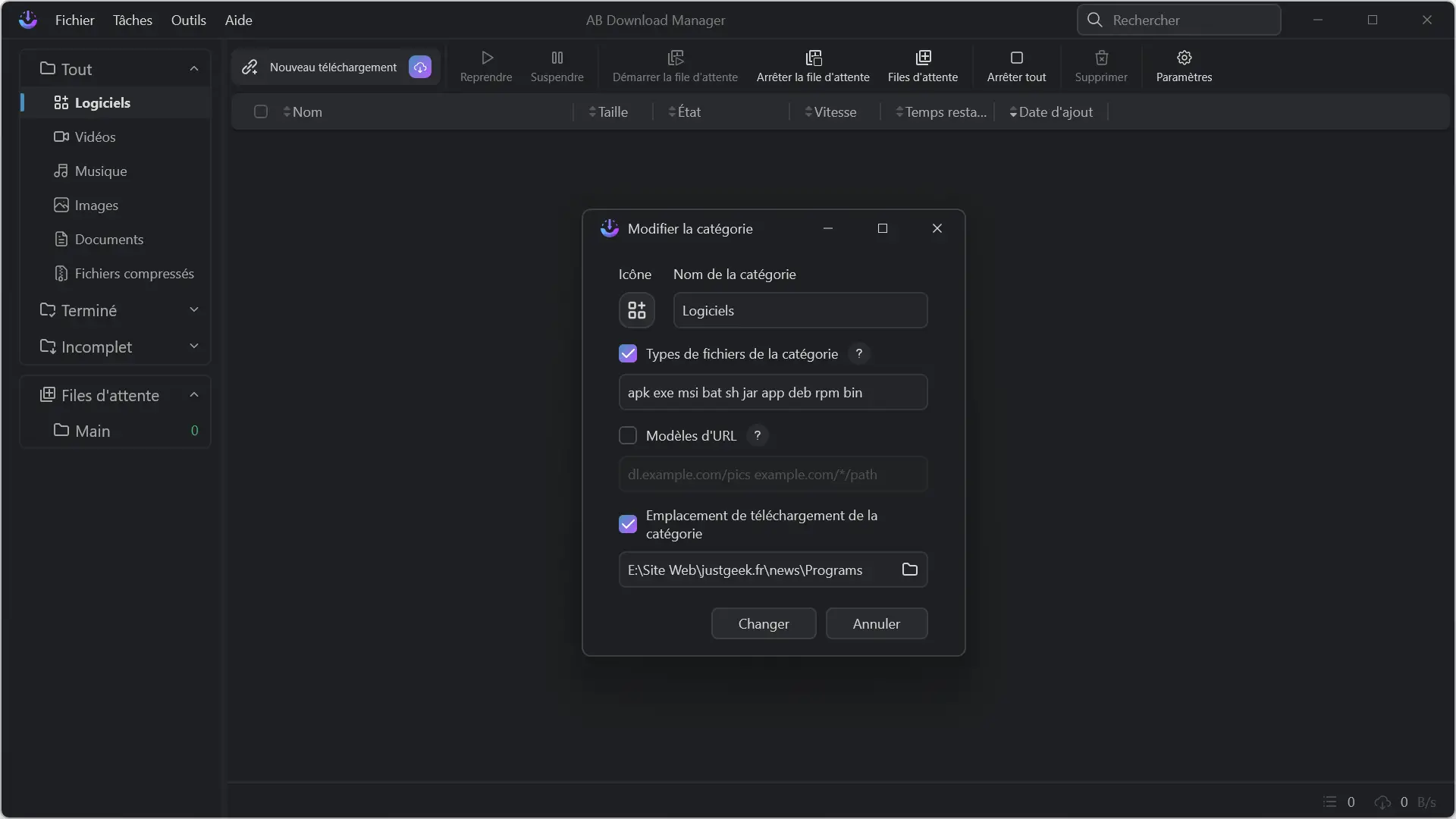Close the Modifier la catégorie dialog
Screen dimensions: 1456x819
coord(937,228)
